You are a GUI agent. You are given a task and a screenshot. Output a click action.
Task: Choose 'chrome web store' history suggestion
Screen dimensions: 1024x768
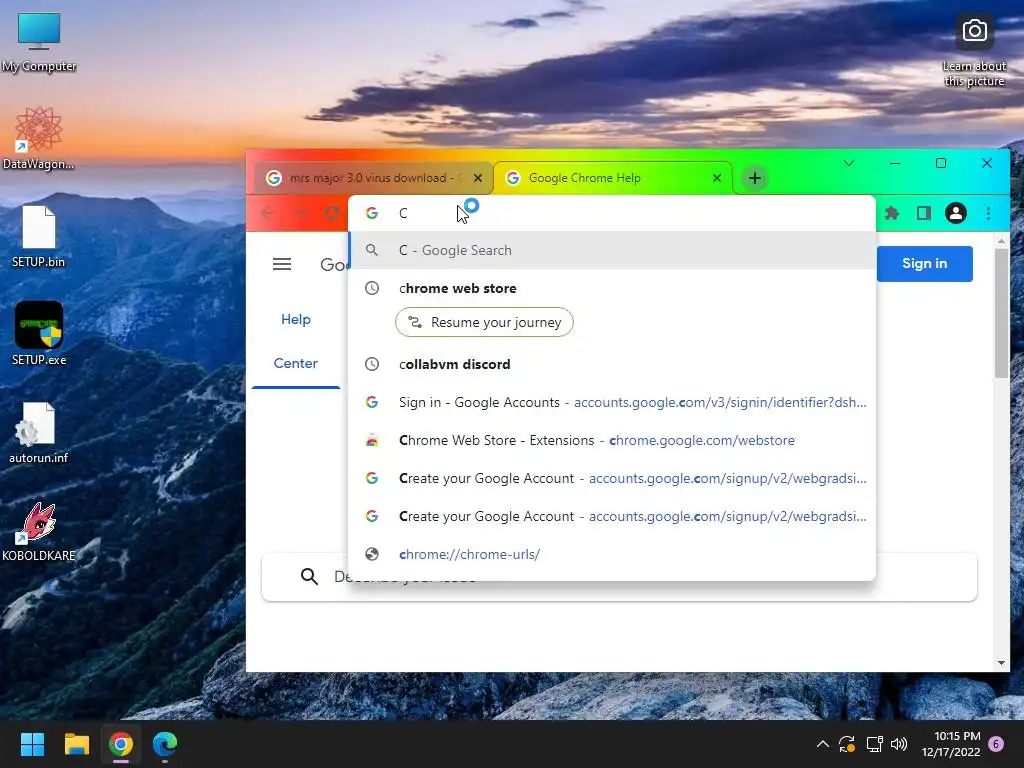(613, 288)
